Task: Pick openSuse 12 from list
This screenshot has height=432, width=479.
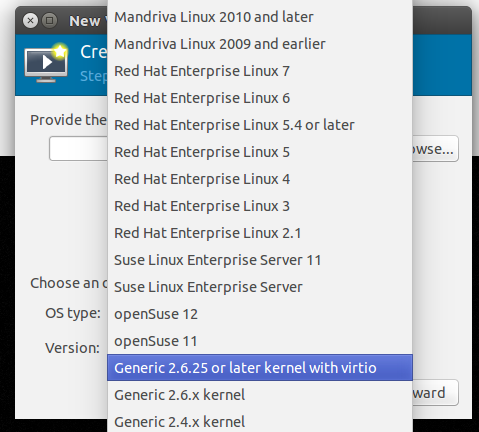Action: click(x=260, y=314)
